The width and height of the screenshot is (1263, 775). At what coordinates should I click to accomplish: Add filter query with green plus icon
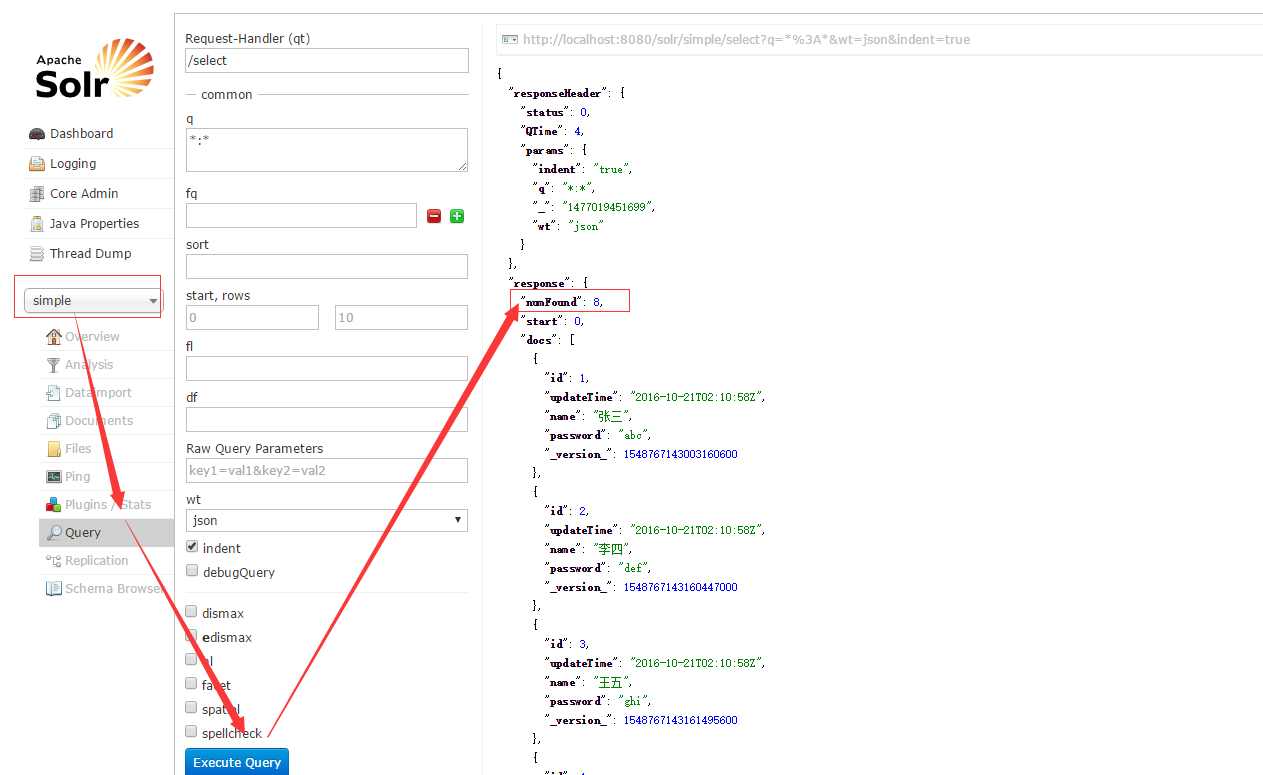tap(457, 216)
